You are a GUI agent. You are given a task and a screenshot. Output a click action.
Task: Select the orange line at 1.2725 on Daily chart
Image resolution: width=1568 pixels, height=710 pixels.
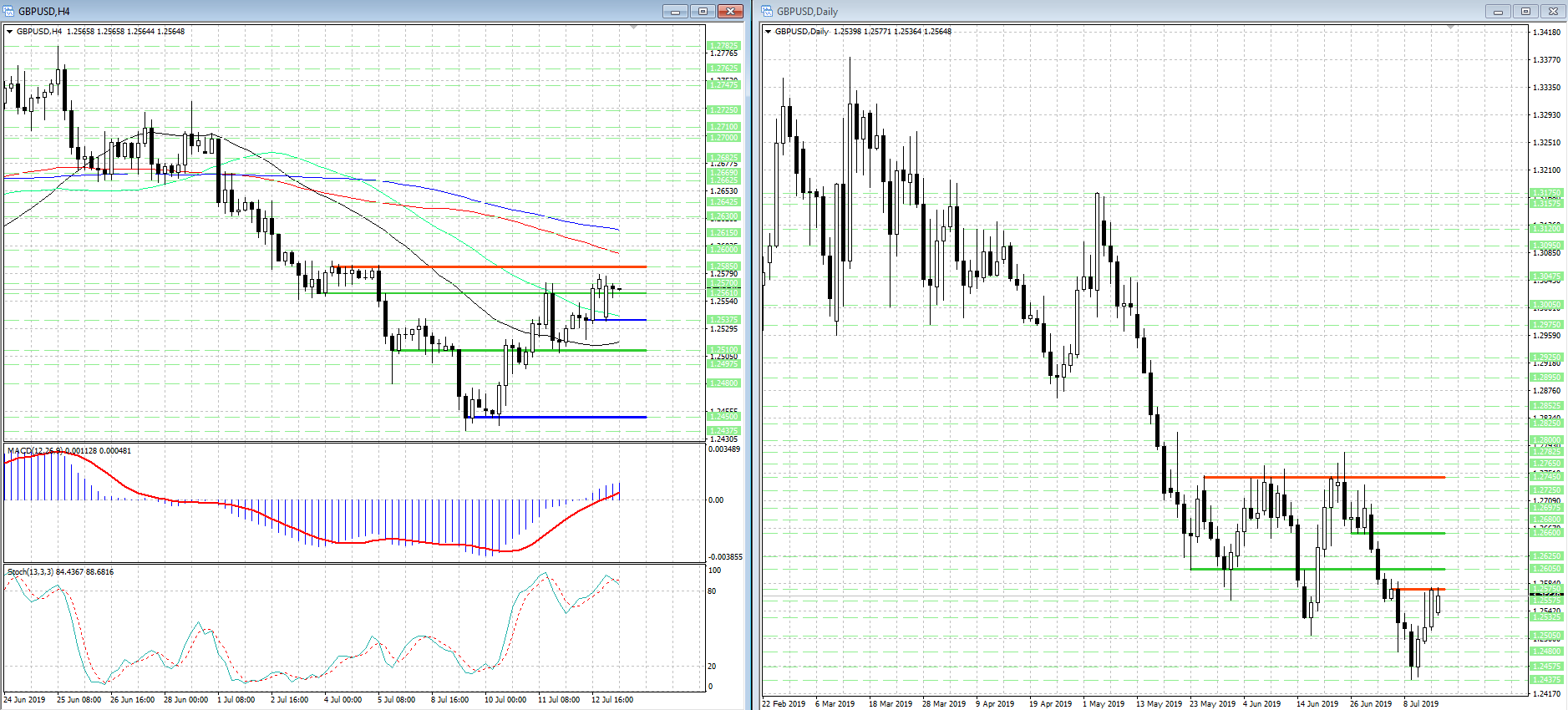point(1324,477)
